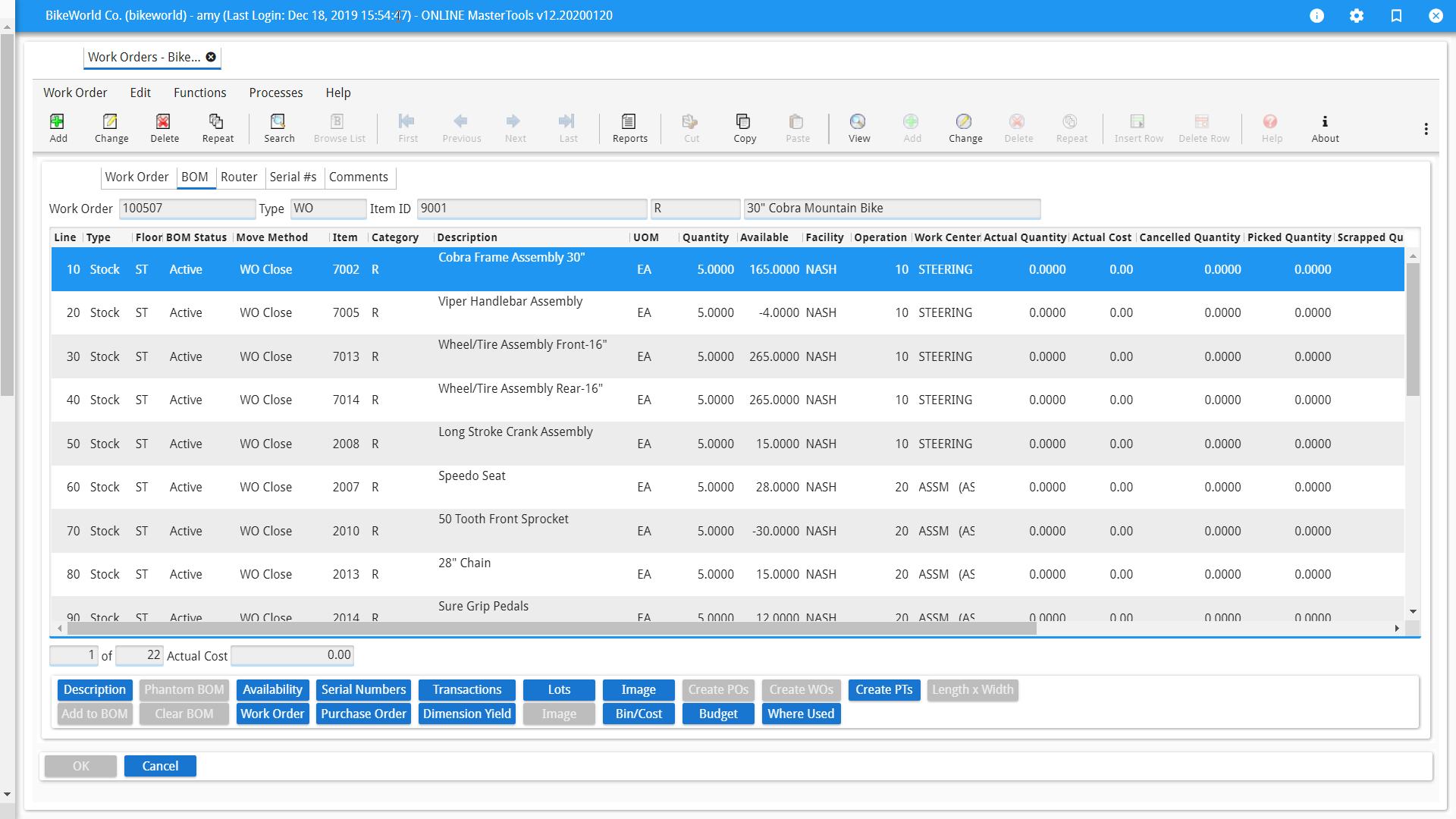
Task: Insert Row using the toolbar icon
Action: (x=1137, y=127)
